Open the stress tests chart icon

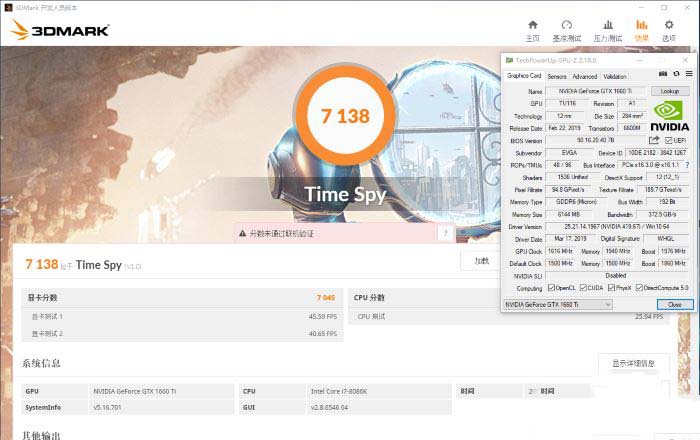coord(608,25)
